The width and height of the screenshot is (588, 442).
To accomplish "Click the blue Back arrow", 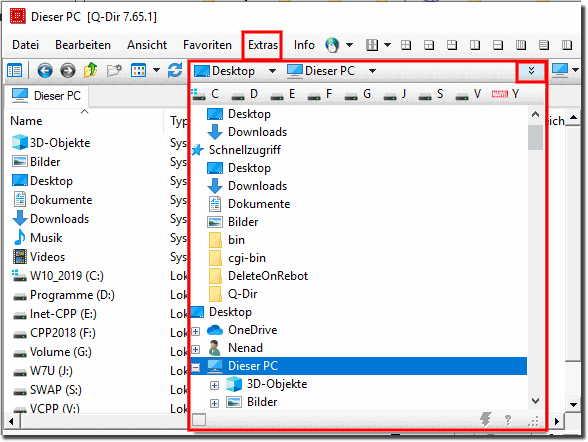I will 45,70.
